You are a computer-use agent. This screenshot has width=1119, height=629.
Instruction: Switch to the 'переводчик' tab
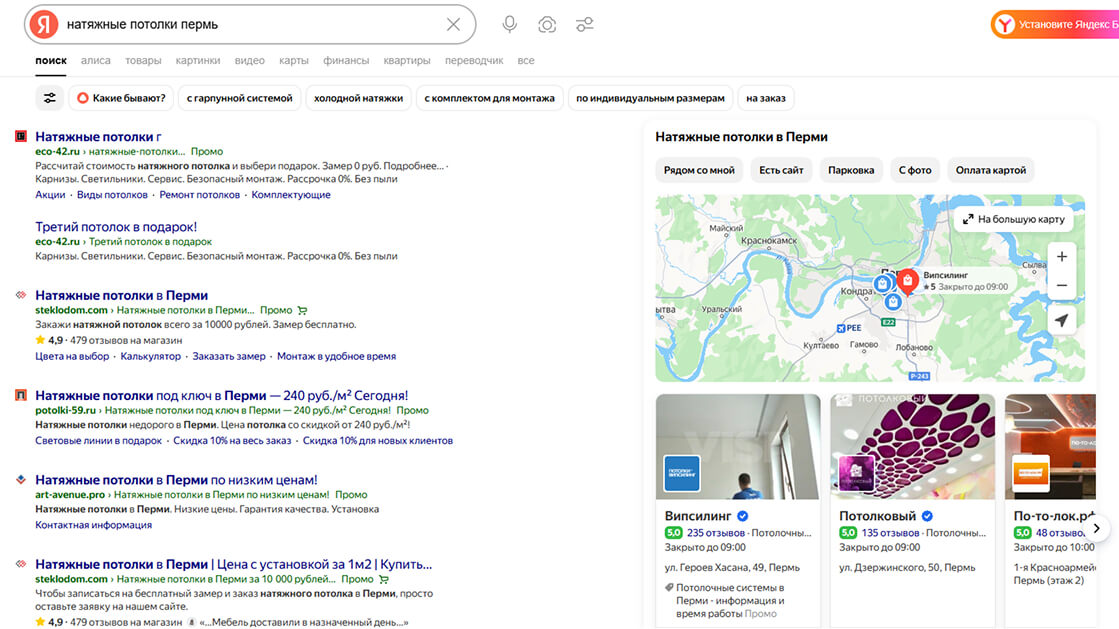(474, 61)
